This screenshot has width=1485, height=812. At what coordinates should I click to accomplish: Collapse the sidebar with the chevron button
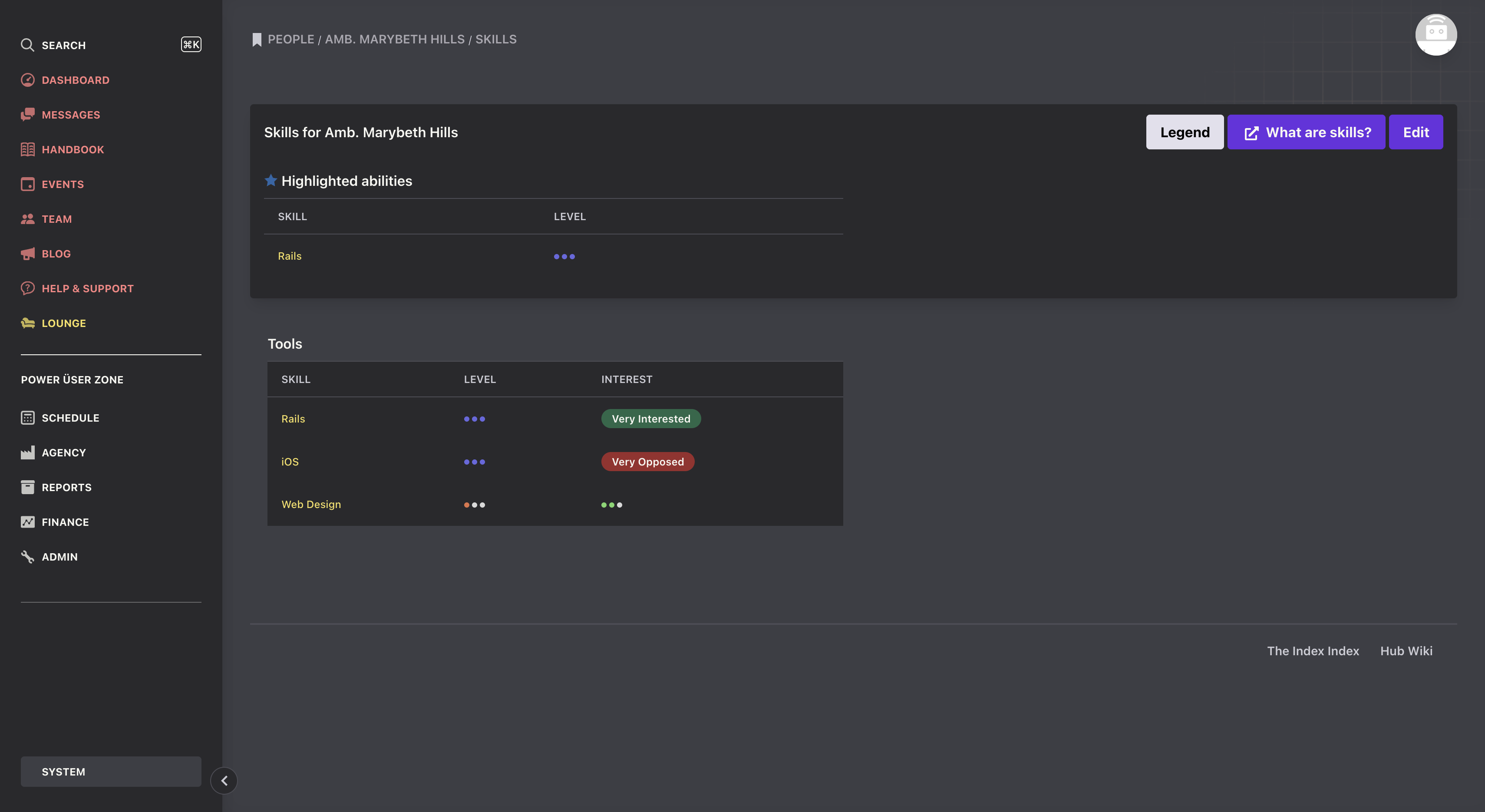point(224,781)
